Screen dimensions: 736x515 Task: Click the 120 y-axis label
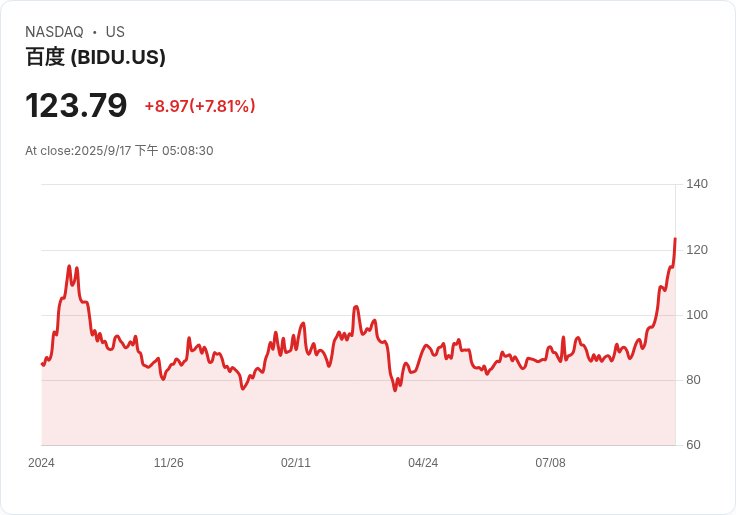[x=697, y=250]
